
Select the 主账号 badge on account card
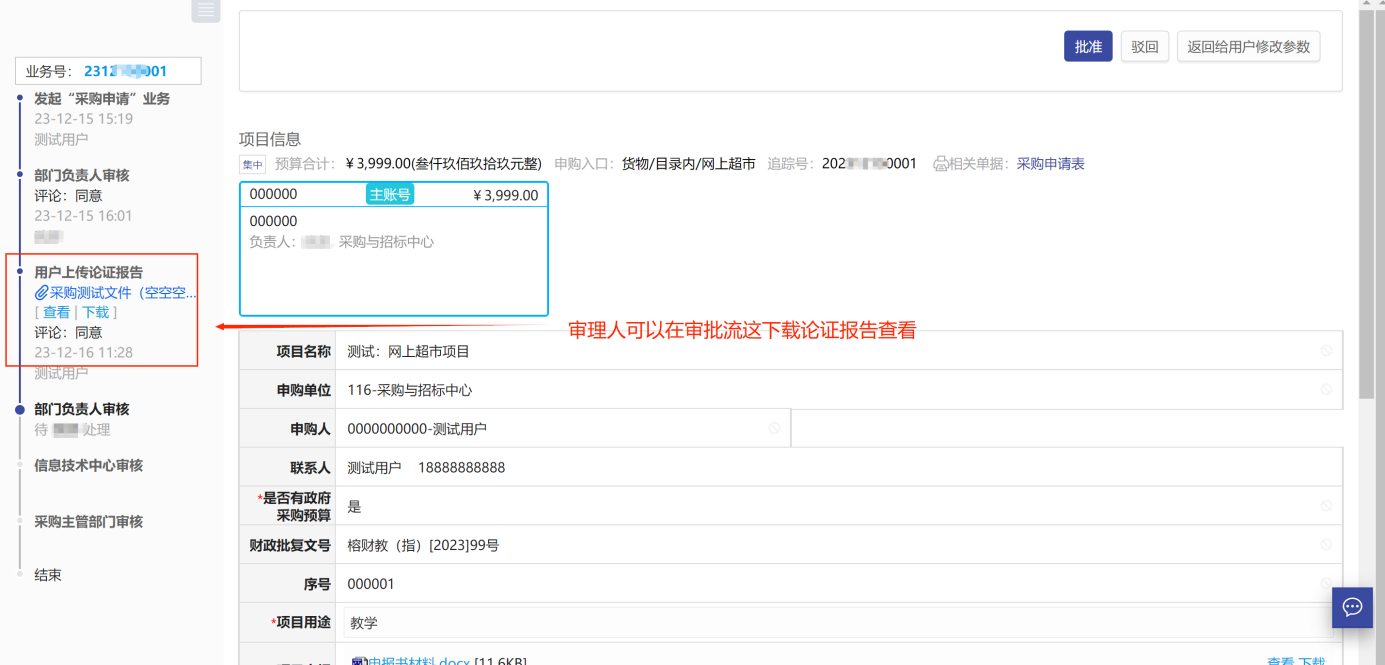click(x=389, y=195)
